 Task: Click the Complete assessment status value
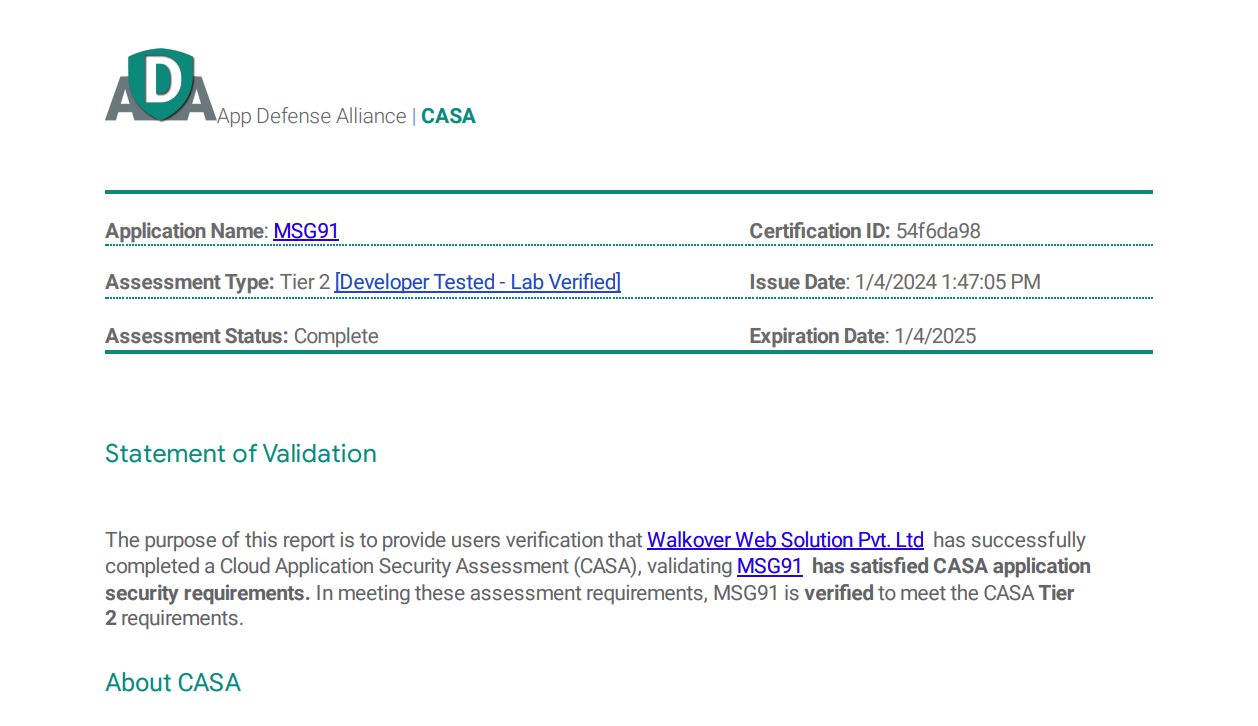coord(336,336)
